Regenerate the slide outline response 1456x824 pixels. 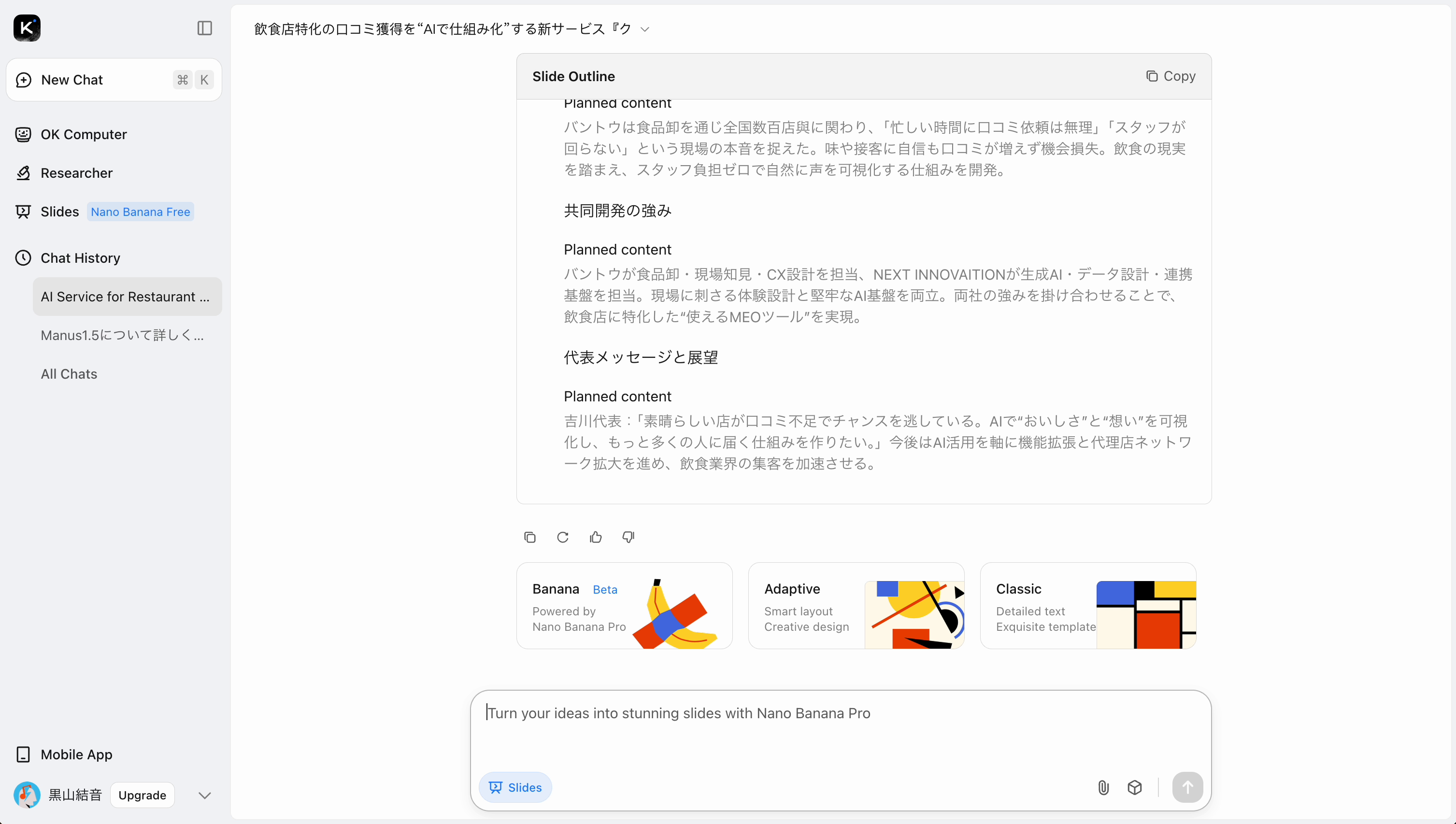tap(562, 537)
